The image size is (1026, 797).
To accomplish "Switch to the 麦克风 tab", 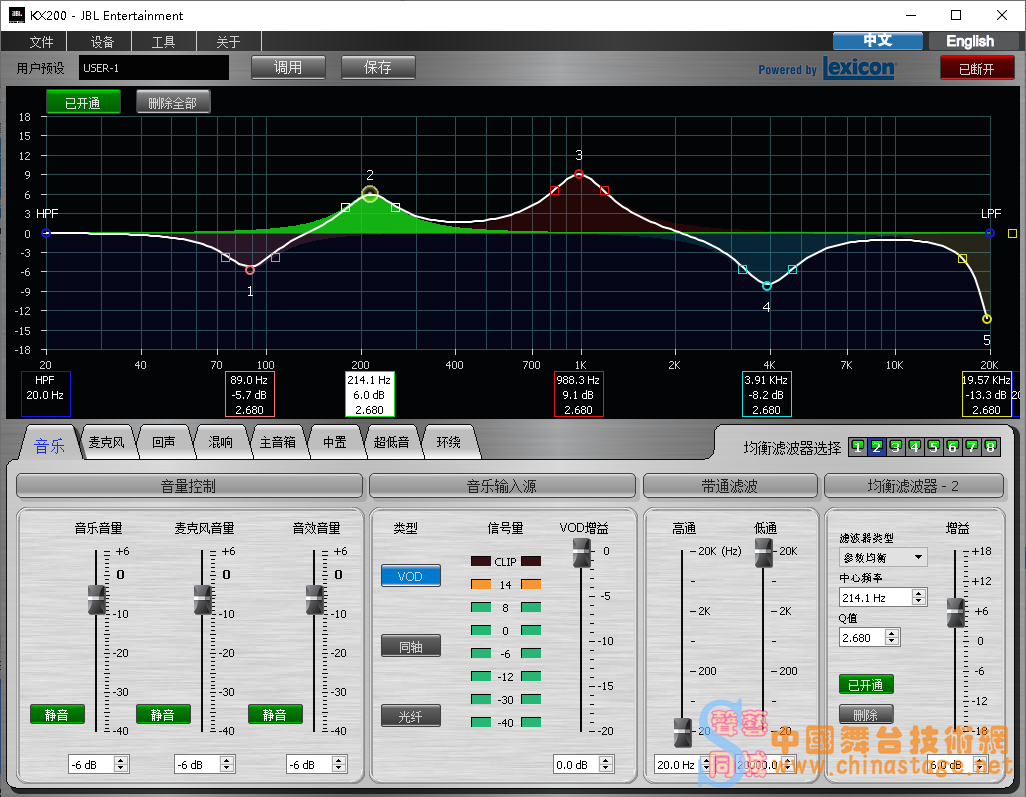I will (107, 442).
